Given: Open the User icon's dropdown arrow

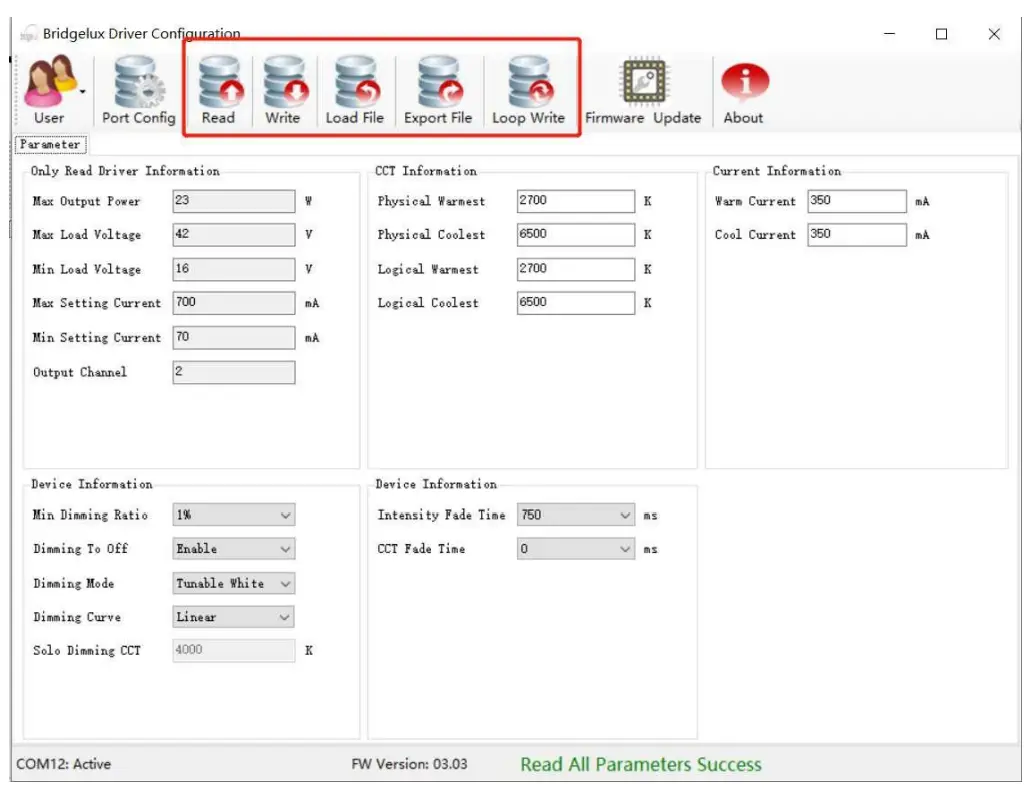Looking at the screenshot, I should pyautogui.click(x=82, y=92).
